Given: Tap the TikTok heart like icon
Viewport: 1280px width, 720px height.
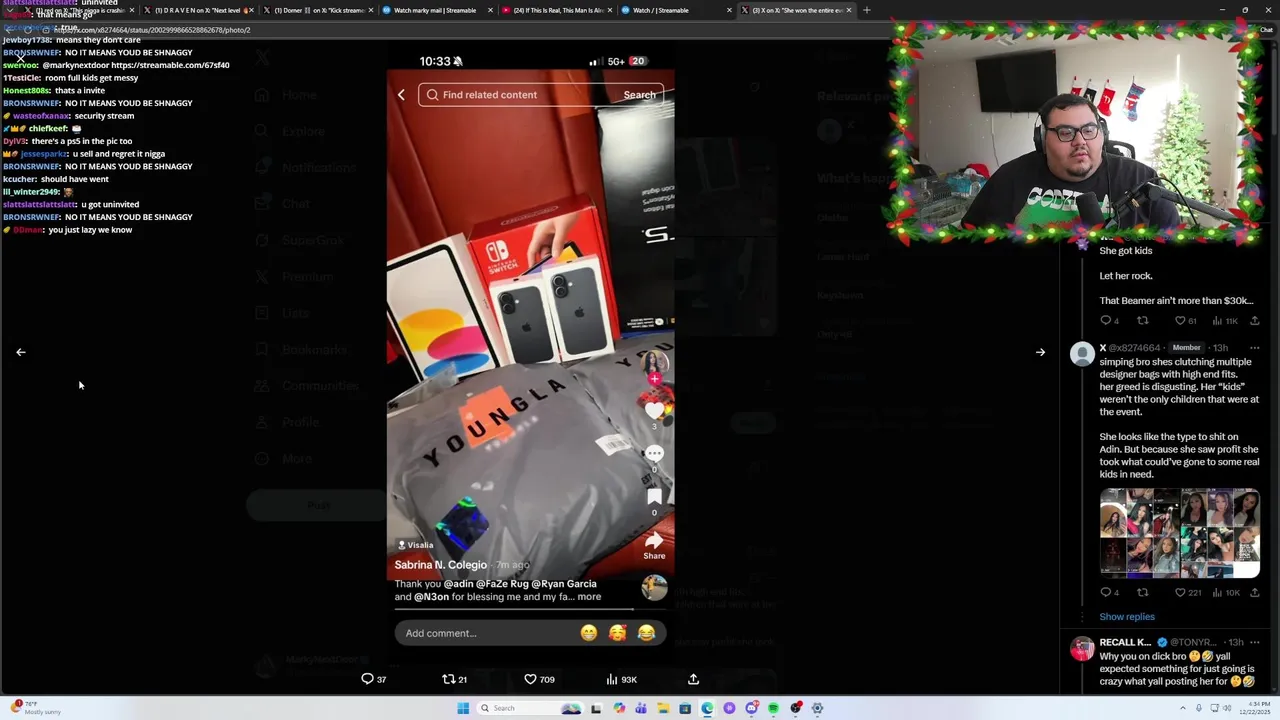Looking at the screenshot, I should 654,410.
